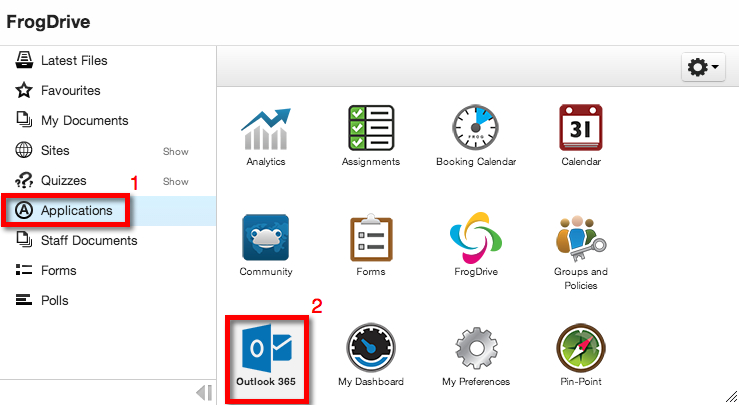This screenshot has width=739, height=405.
Task: Open the Community app
Action: coord(265,246)
